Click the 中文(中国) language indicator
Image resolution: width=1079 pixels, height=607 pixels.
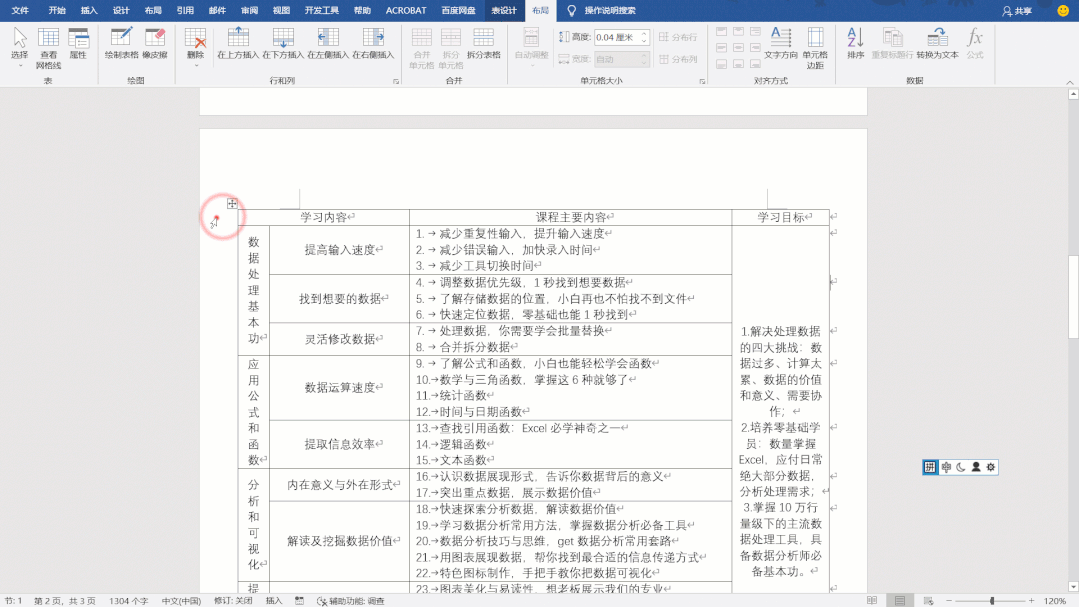(181, 601)
